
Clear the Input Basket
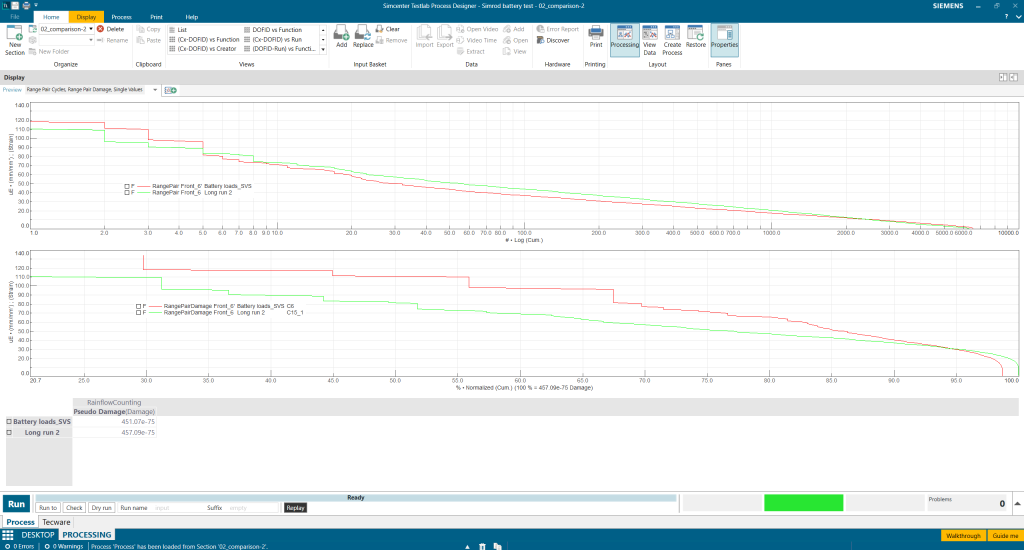coord(388,29)
